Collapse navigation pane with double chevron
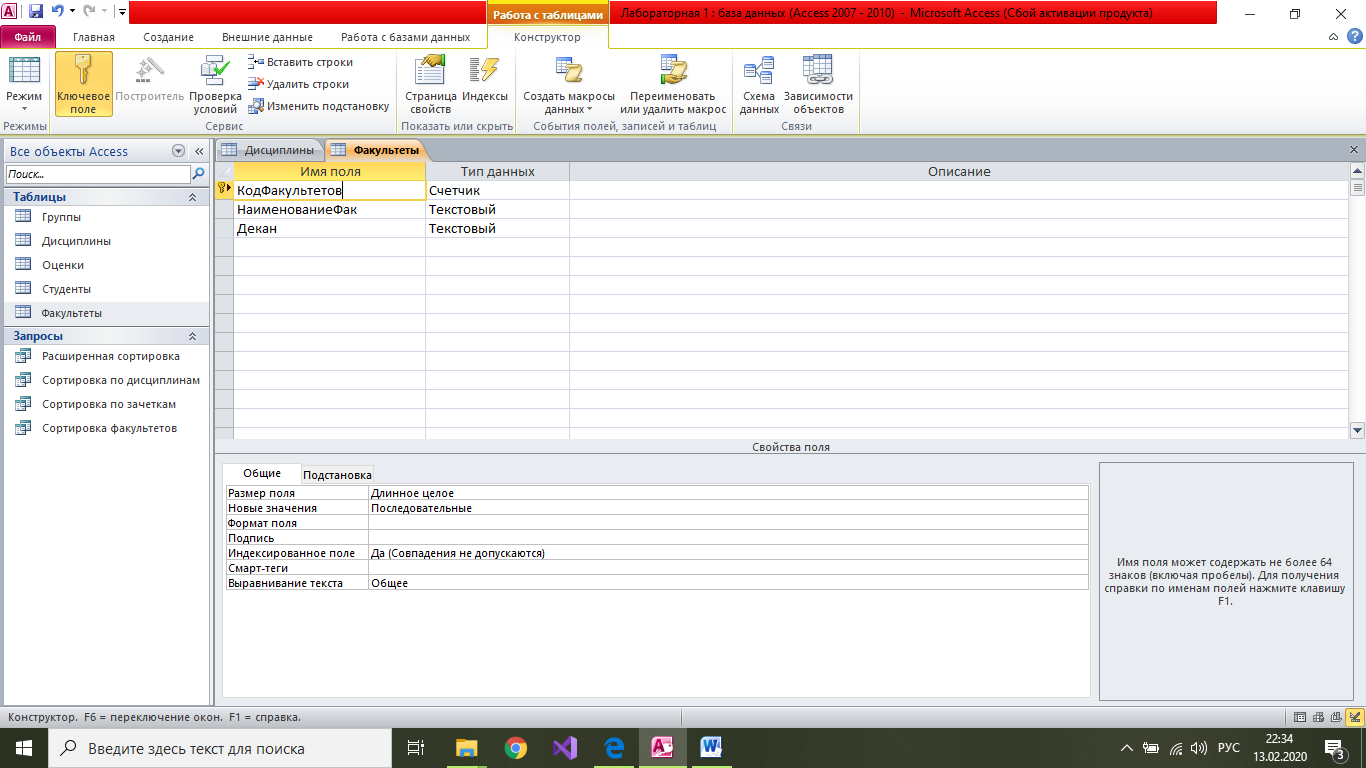The width and height of the screenshot is (1366, 768). (x=199, y=151)
